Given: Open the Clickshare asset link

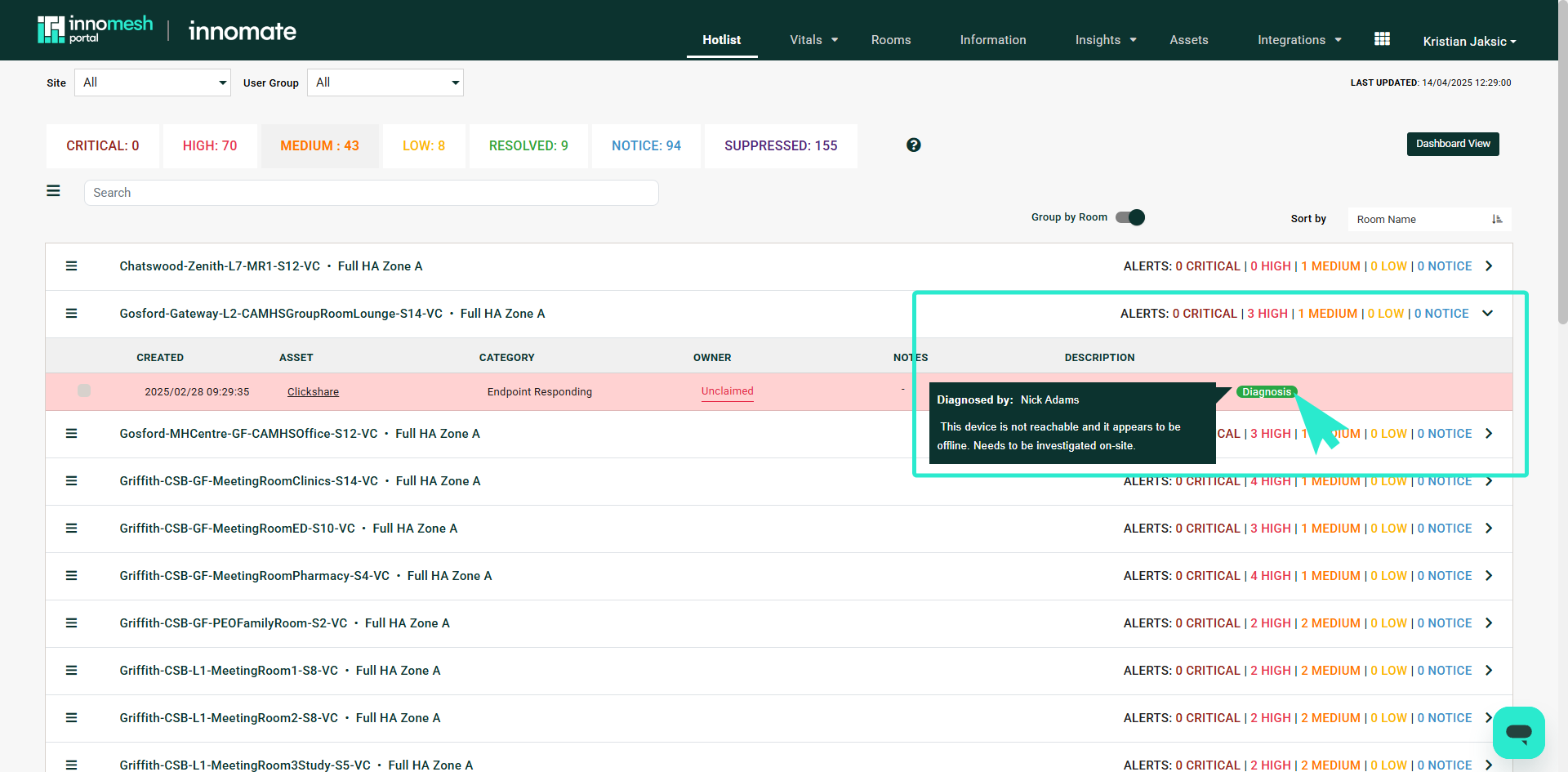Looking at the screenshot, I should [x=313, y=391].
